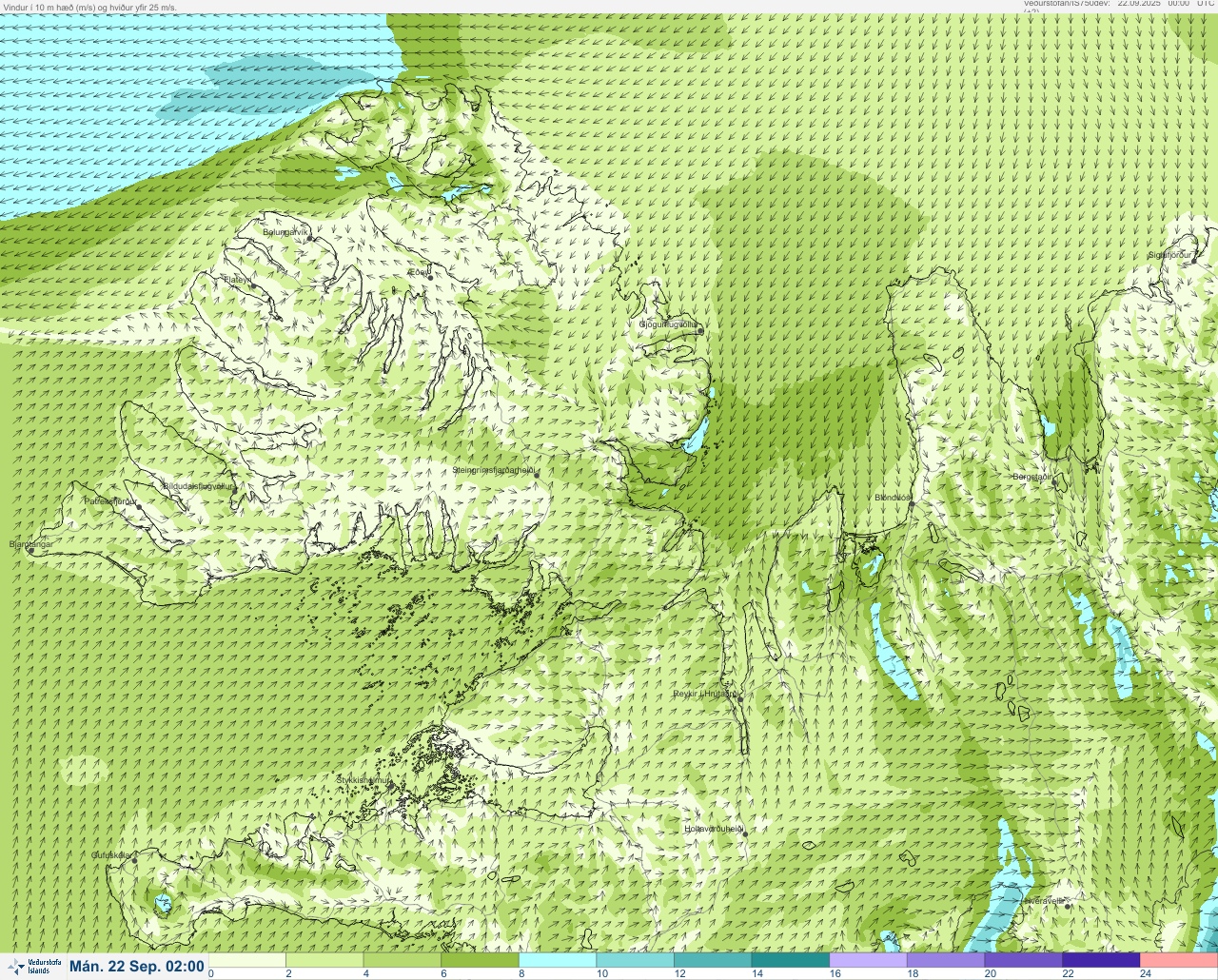The image size is (1218, 980).
Task: Select the pink above-24 m/s legend color
Action: 1179,960
